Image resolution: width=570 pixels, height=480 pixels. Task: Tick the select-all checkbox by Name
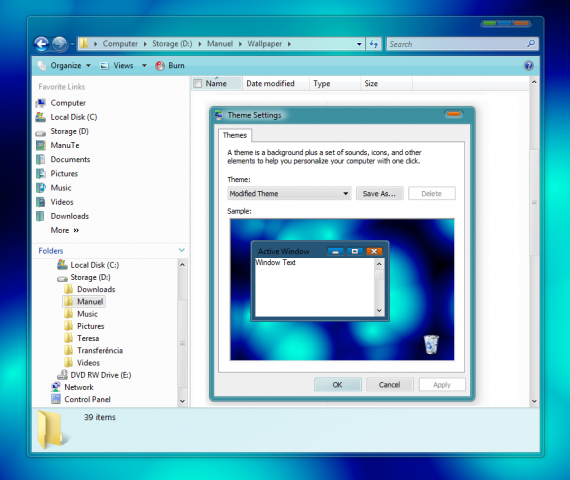point(198,83)
